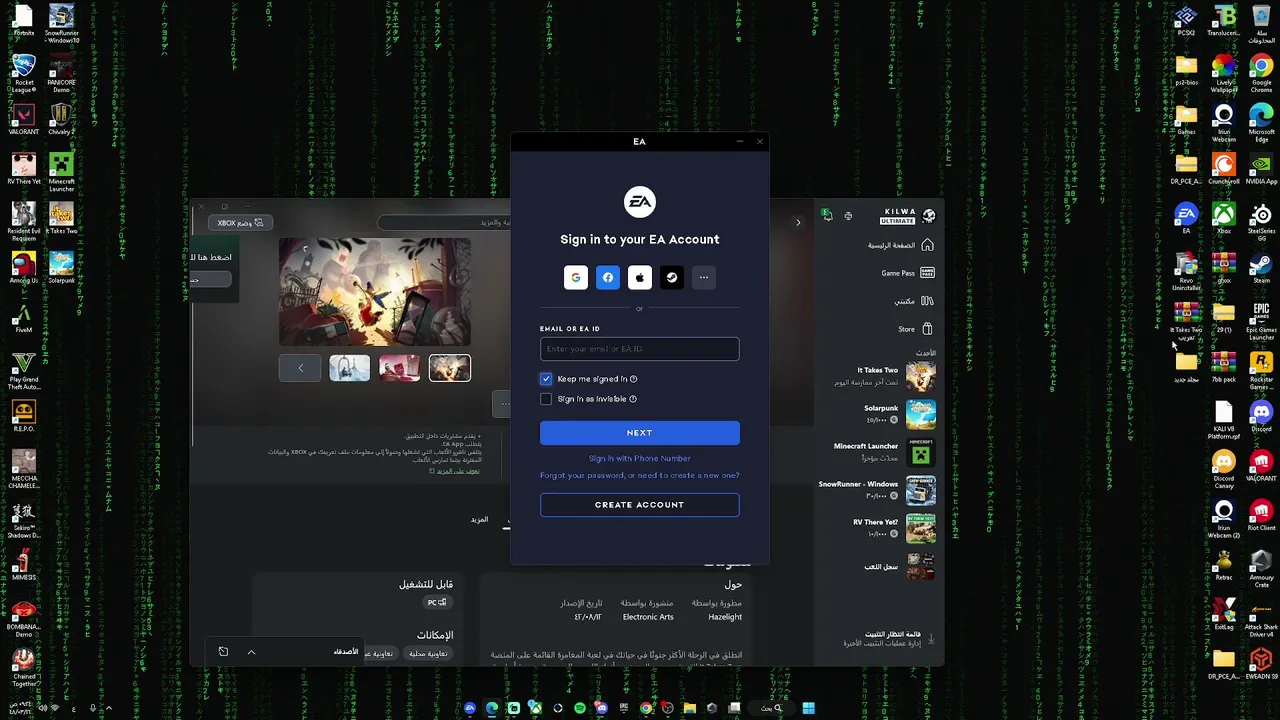Sign in with Facebook icon

[607, 278]
